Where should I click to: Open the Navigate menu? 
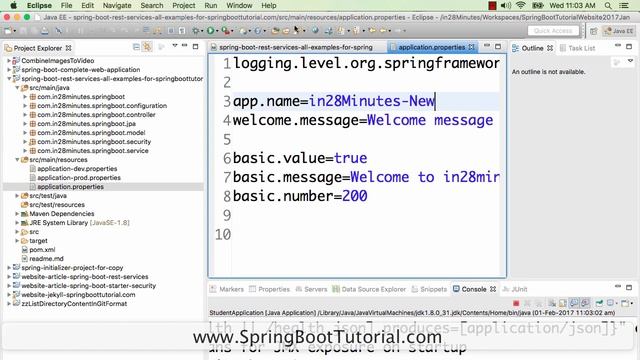(117, 6)
